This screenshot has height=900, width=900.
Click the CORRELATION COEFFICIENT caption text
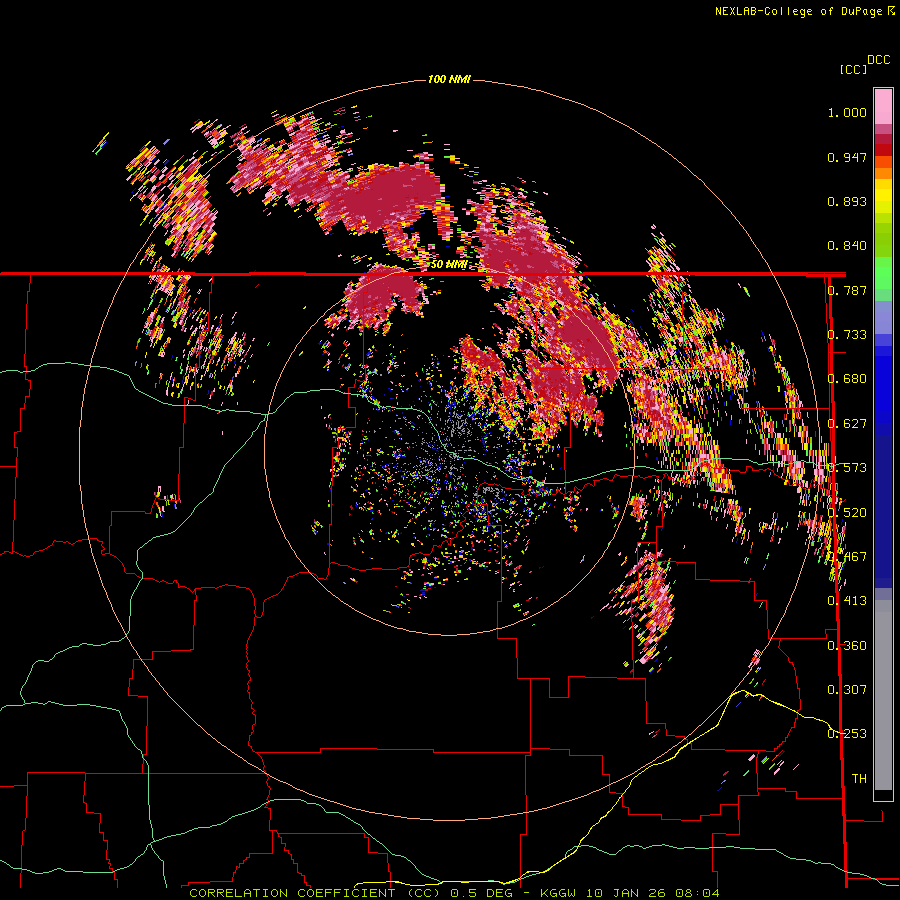tap(292, 893)
